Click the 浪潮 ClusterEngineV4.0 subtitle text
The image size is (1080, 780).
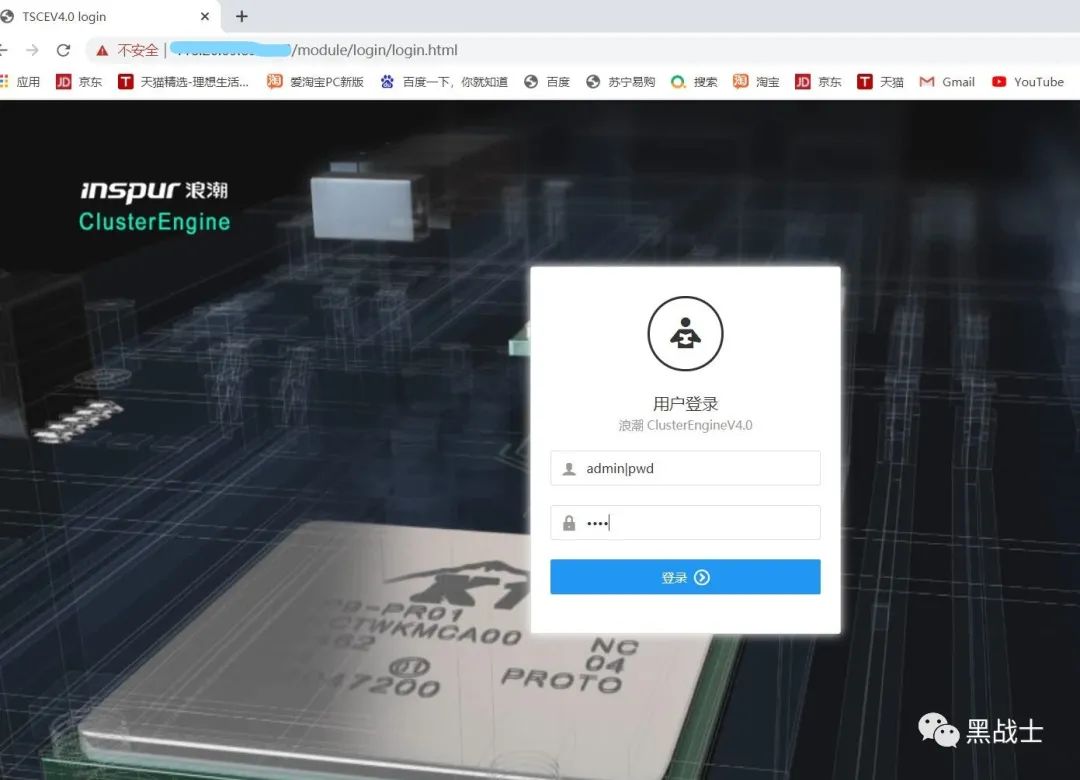pyautogui.click(x=685, y=425)
